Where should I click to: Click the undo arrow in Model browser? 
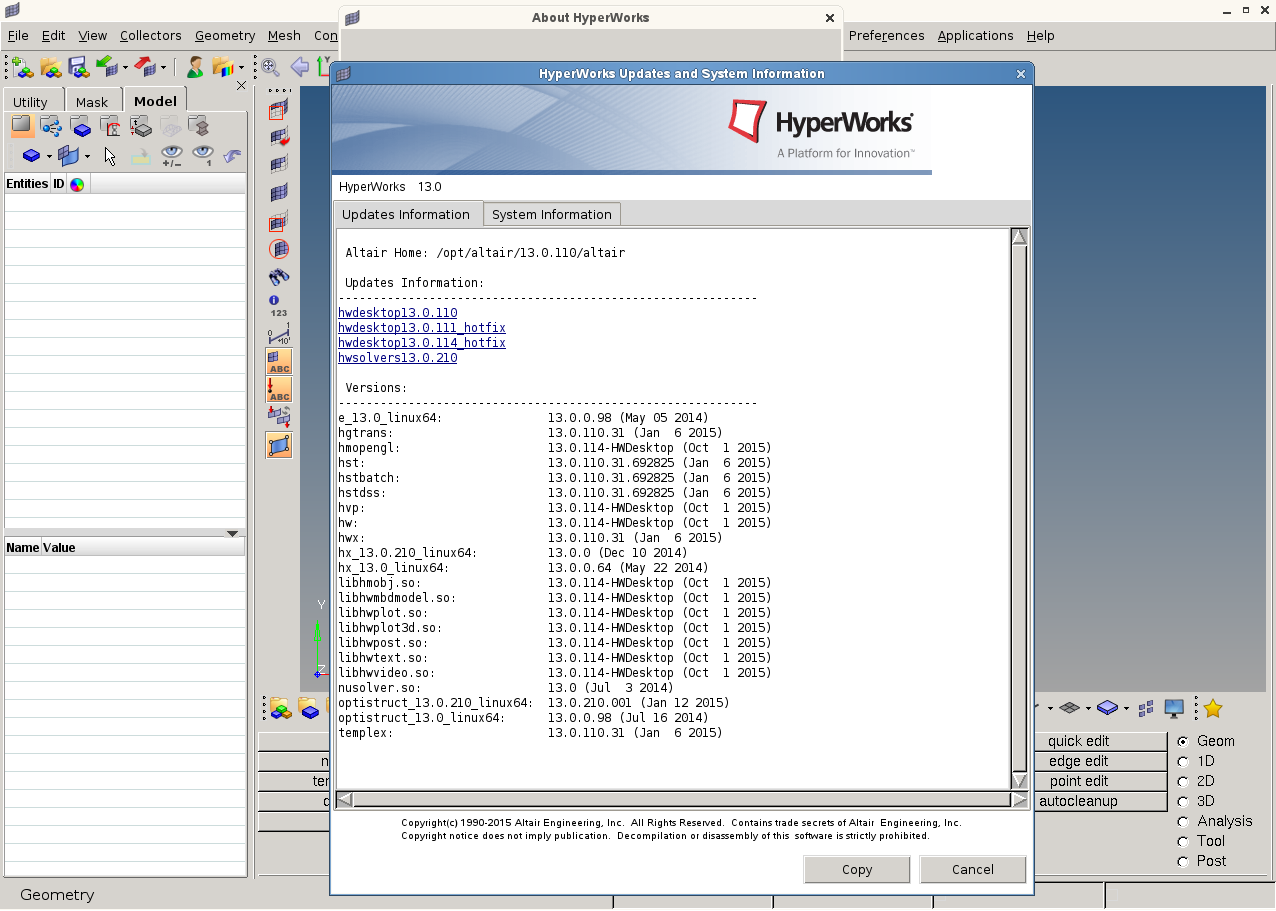click(x=232, y=156)
